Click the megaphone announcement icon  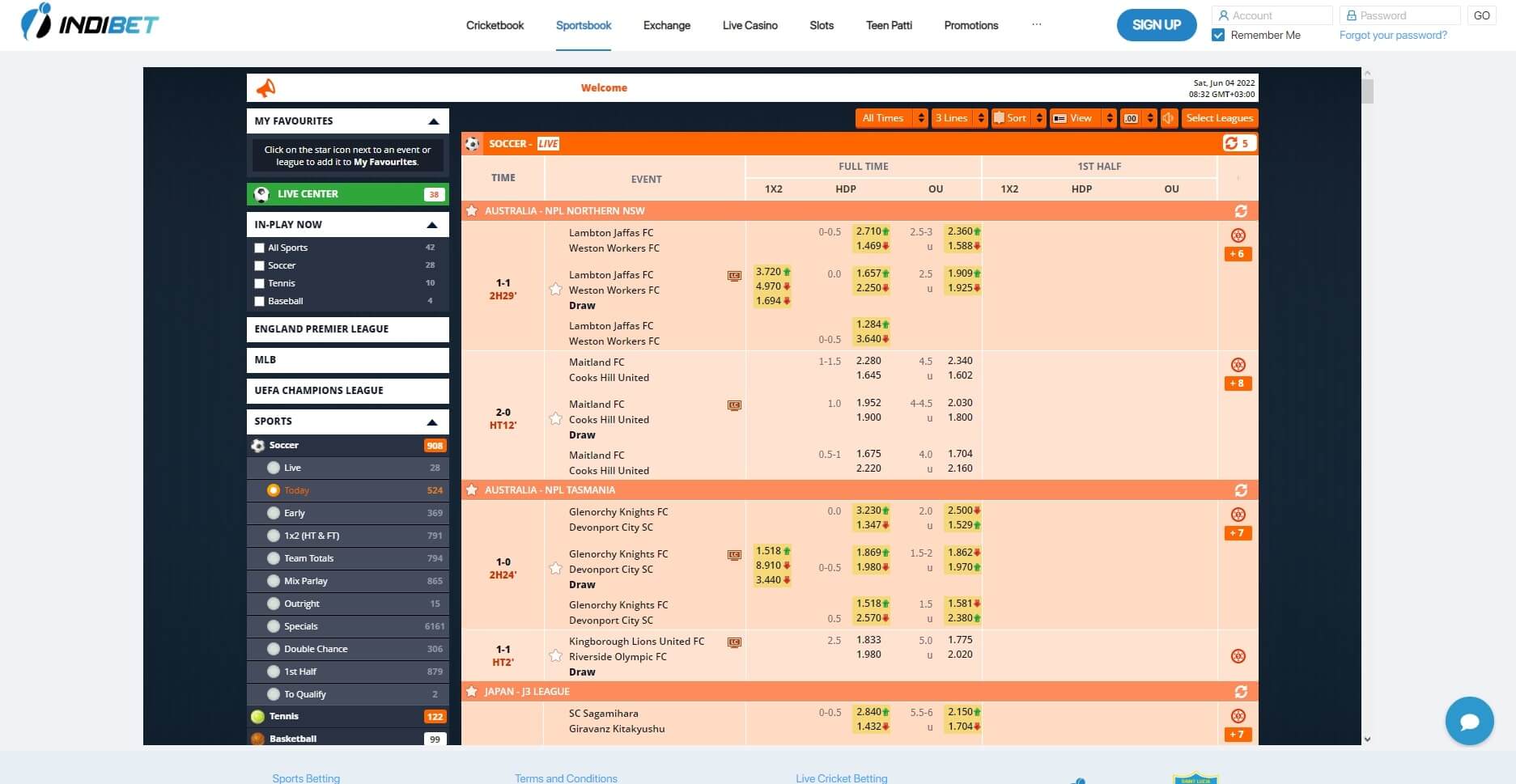click(x=266, y=87)
